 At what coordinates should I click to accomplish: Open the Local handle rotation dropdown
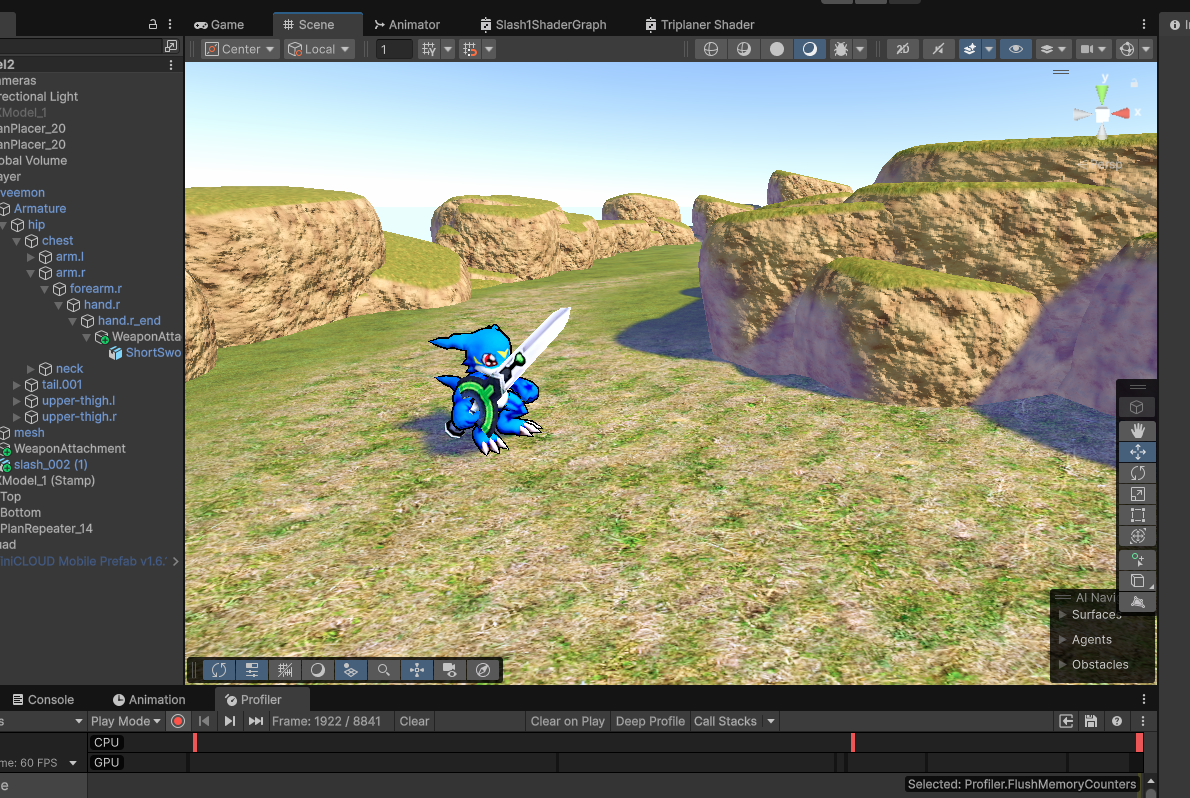click(x=318, y=49)
